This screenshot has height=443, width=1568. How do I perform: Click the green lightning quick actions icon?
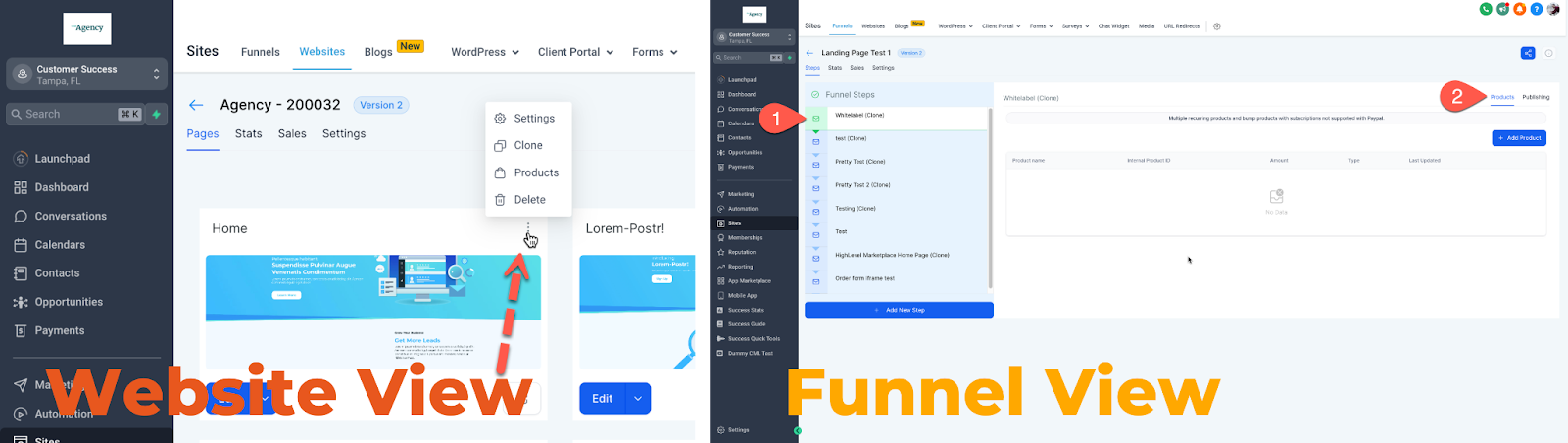coord(156,114)
